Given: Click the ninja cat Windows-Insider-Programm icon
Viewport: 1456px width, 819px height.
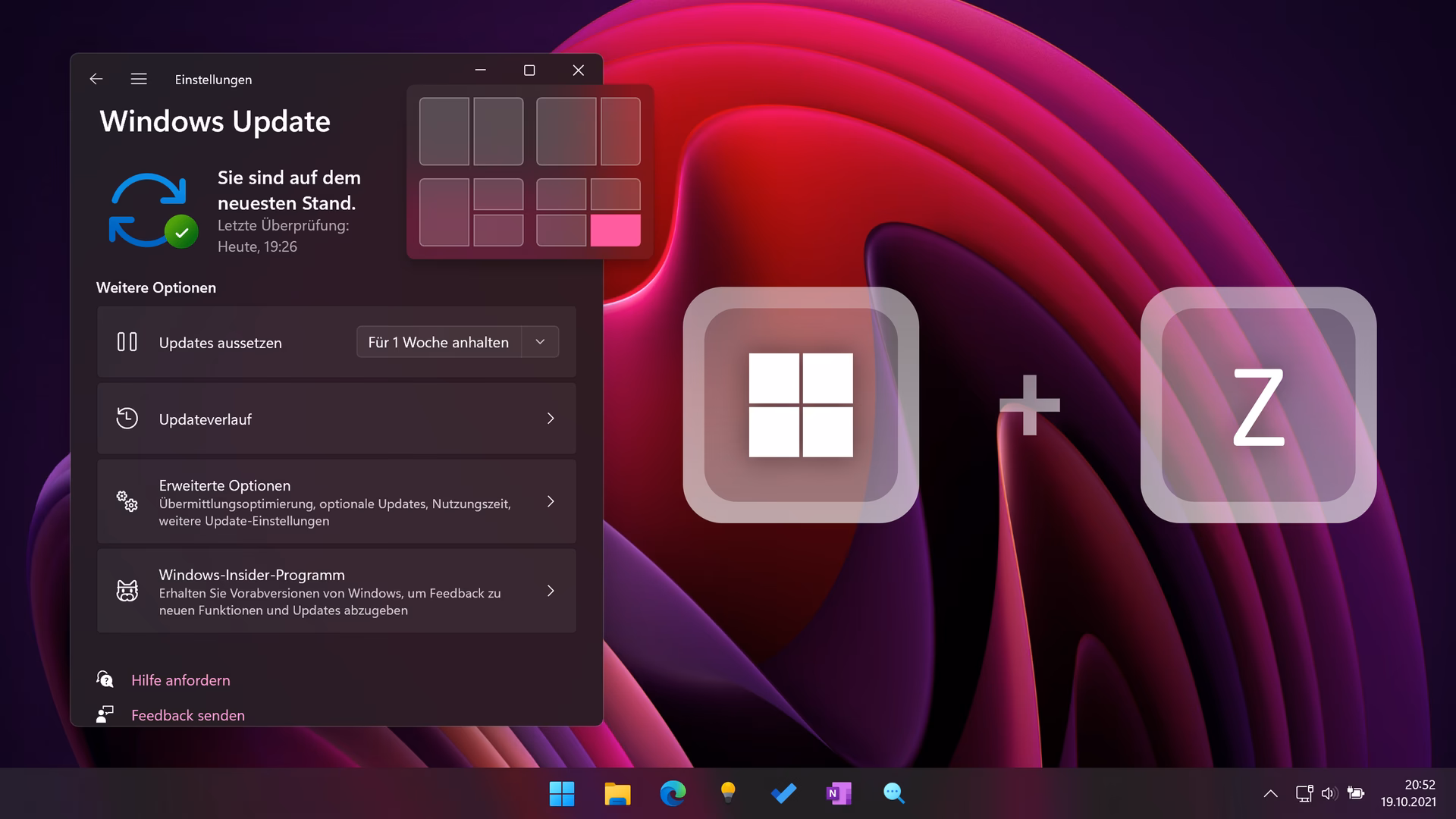Looking at the screenshot, I should point(127,591).
